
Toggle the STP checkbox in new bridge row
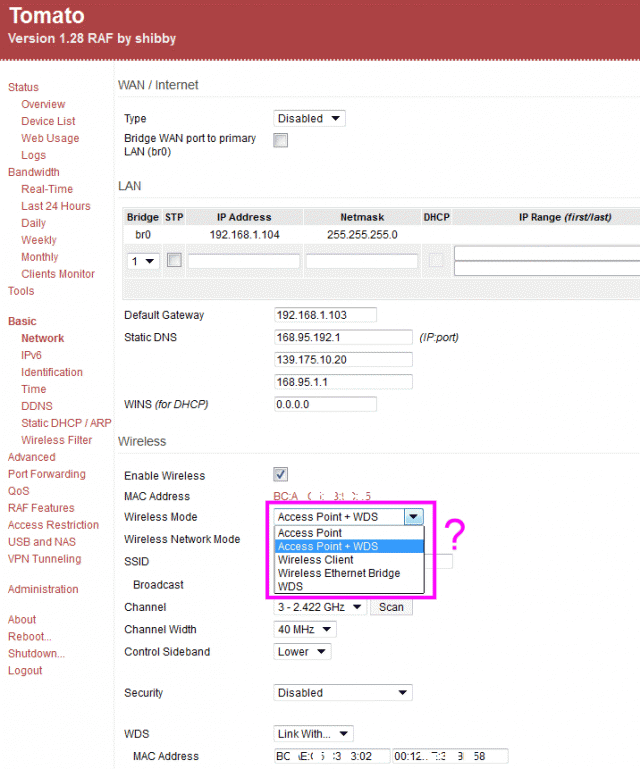click(x=174, y=260)
